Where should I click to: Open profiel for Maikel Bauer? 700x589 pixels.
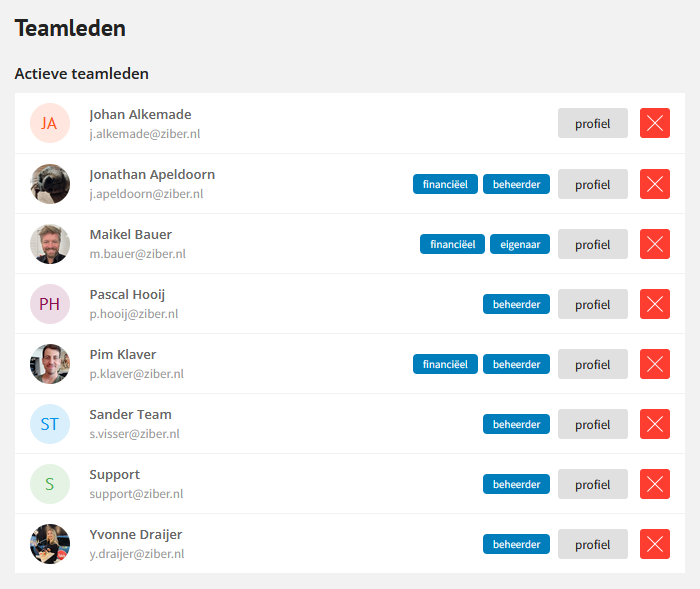(x=592, y=244)
